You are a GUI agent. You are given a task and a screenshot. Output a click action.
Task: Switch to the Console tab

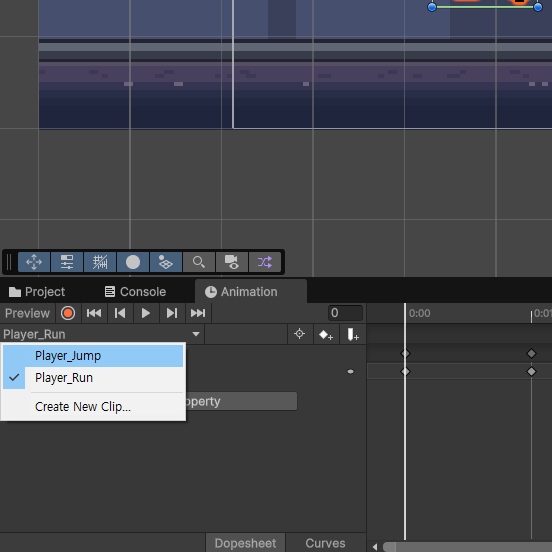coord(136,291)
